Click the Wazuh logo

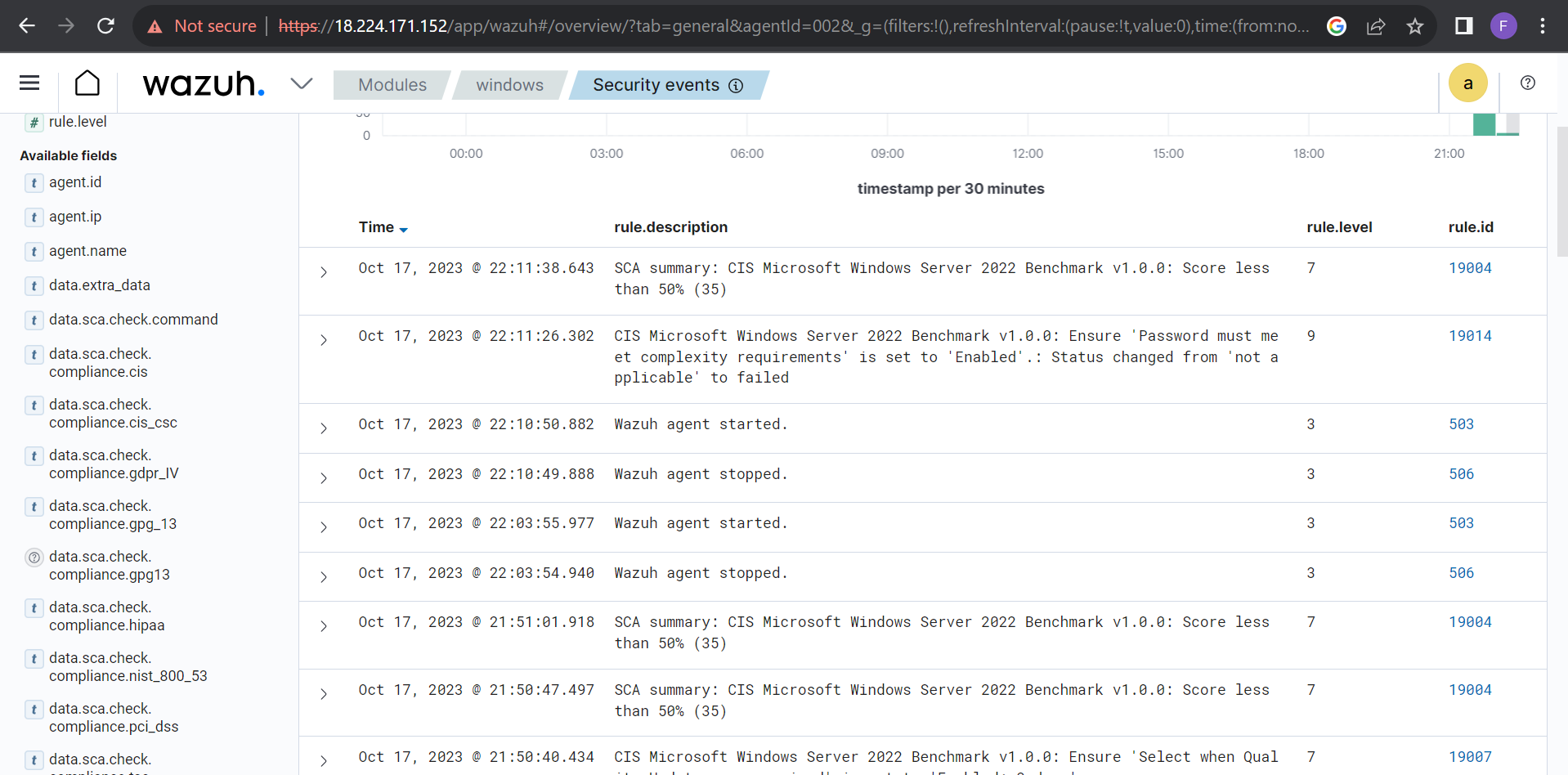tap(204, 83)
